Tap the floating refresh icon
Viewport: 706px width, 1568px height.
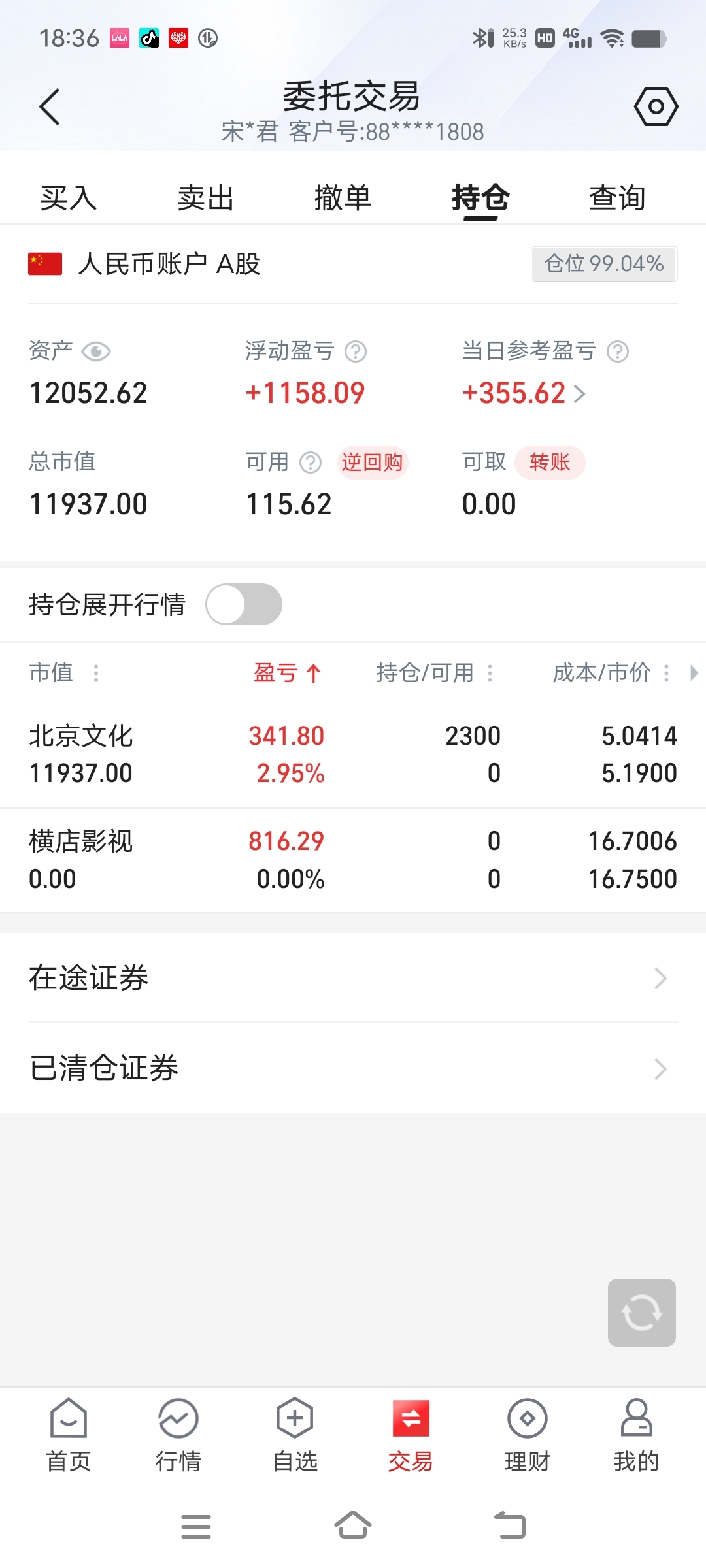coord(641,1312)
